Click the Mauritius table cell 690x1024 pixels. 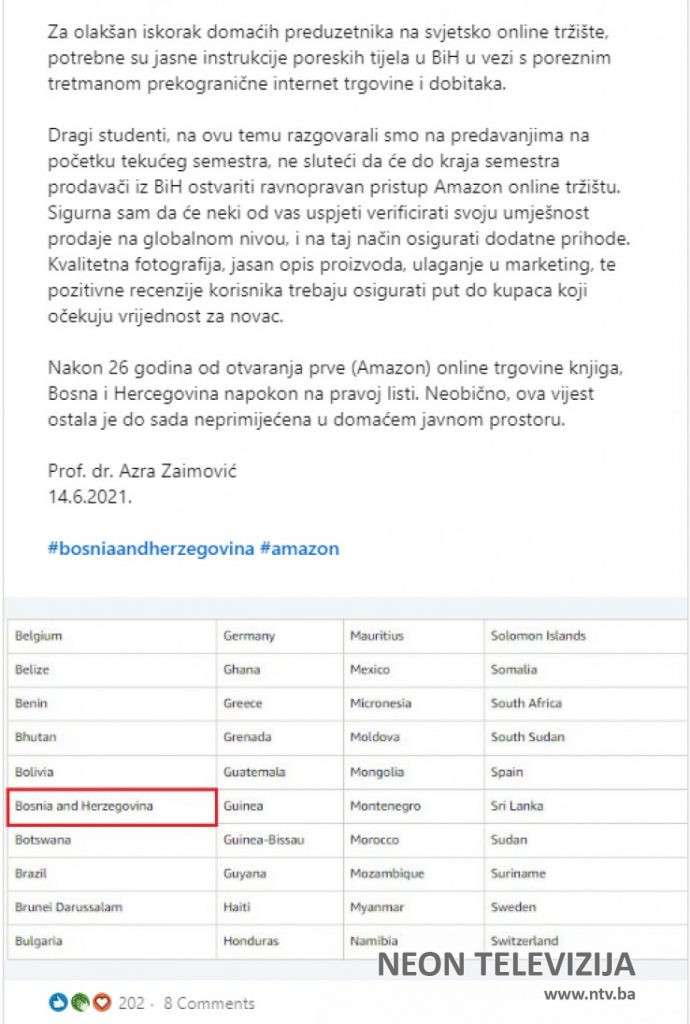tap(378, 636)
